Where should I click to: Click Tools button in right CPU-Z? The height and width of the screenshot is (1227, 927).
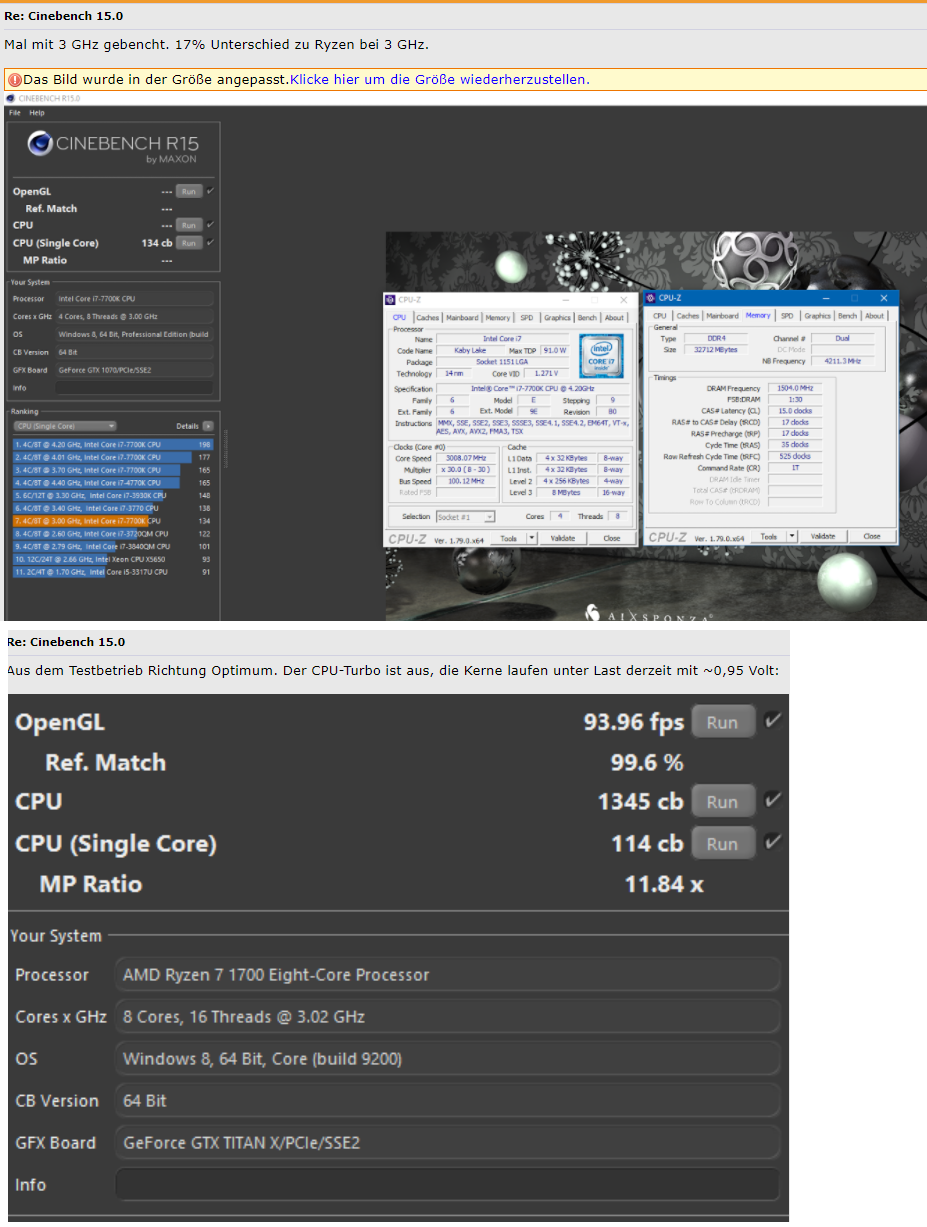(768, 536)
